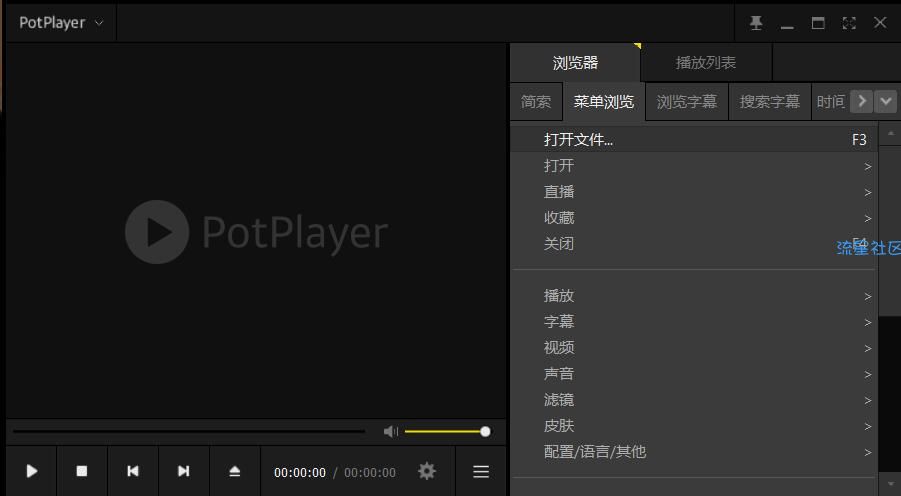Expand the 配置/语言/其他 submenu
901x496 pixels.
point(694,452)
